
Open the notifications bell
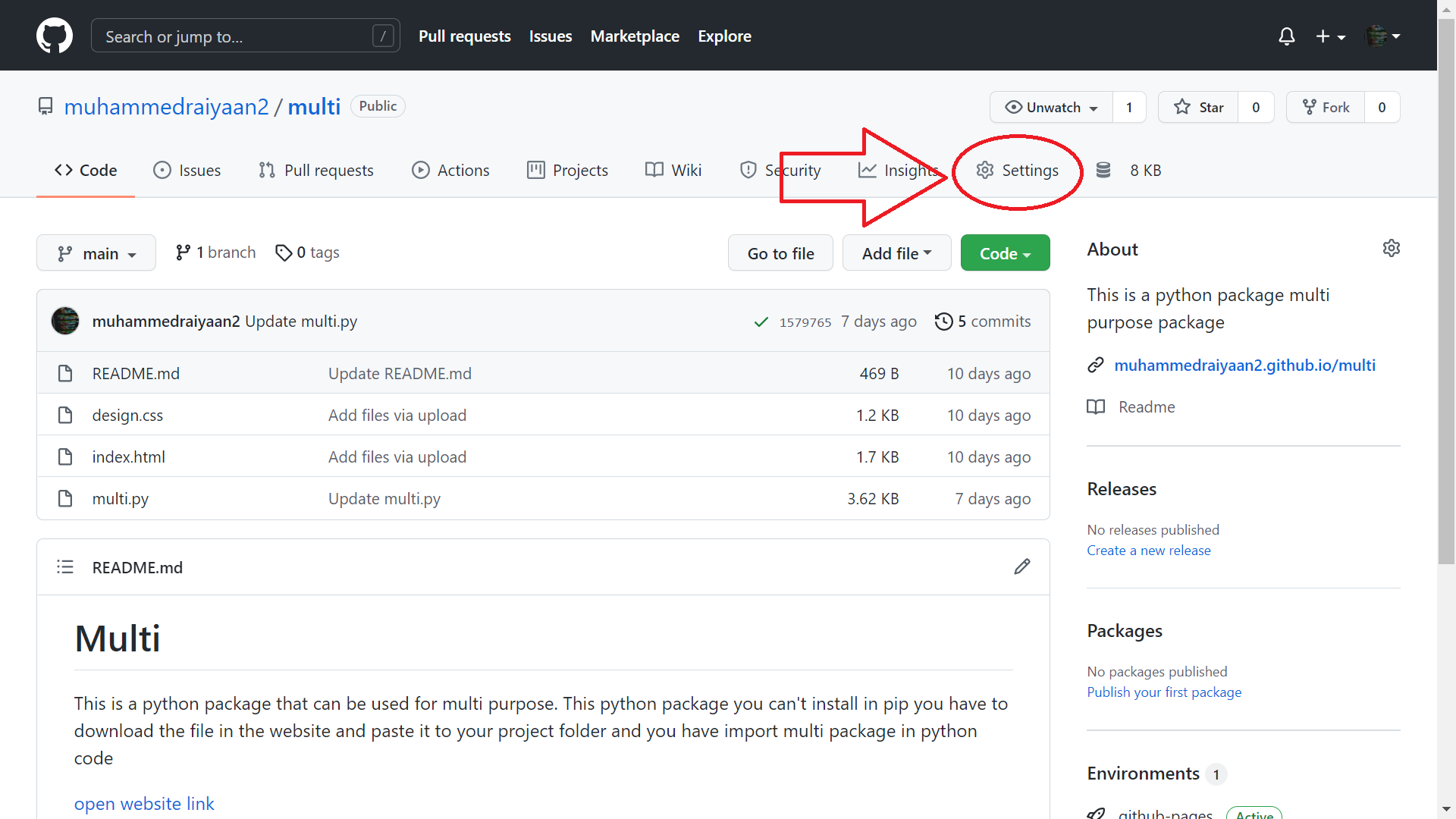[x=1286, y=36]
